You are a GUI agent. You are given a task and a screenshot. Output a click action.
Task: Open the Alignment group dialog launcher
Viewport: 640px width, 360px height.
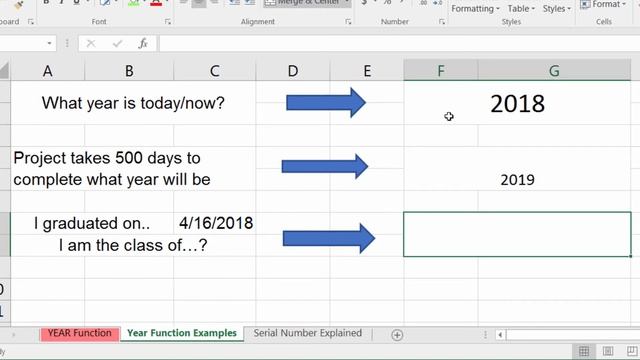348,22
